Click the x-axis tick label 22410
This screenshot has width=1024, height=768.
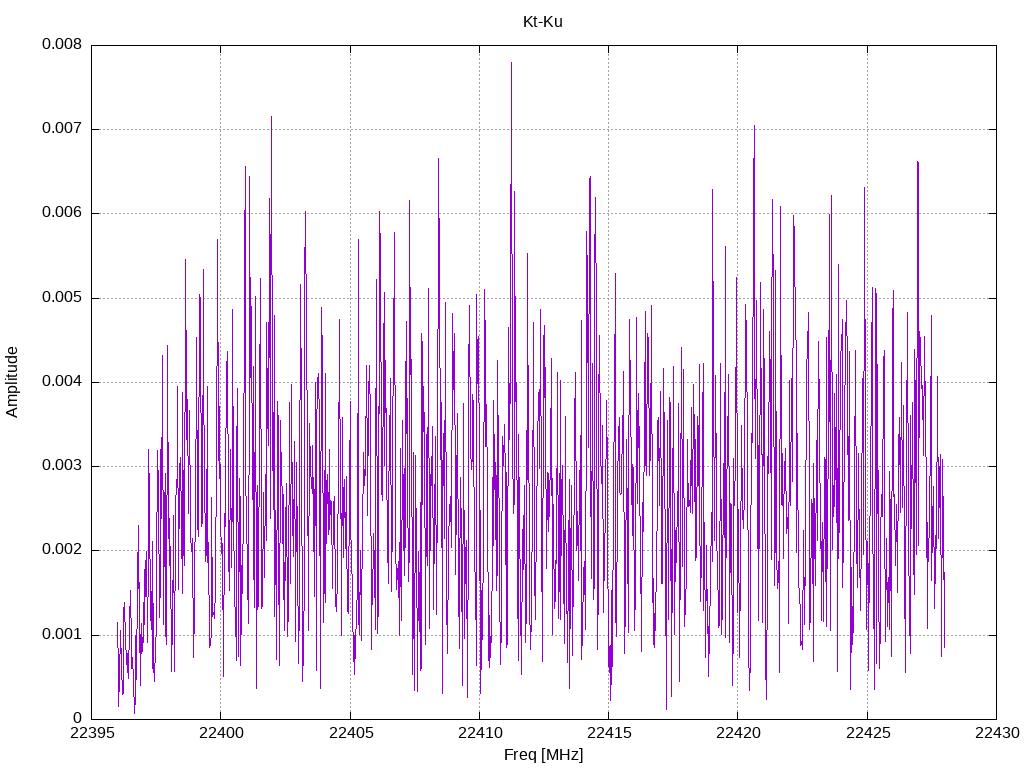[x=480, y=733]
